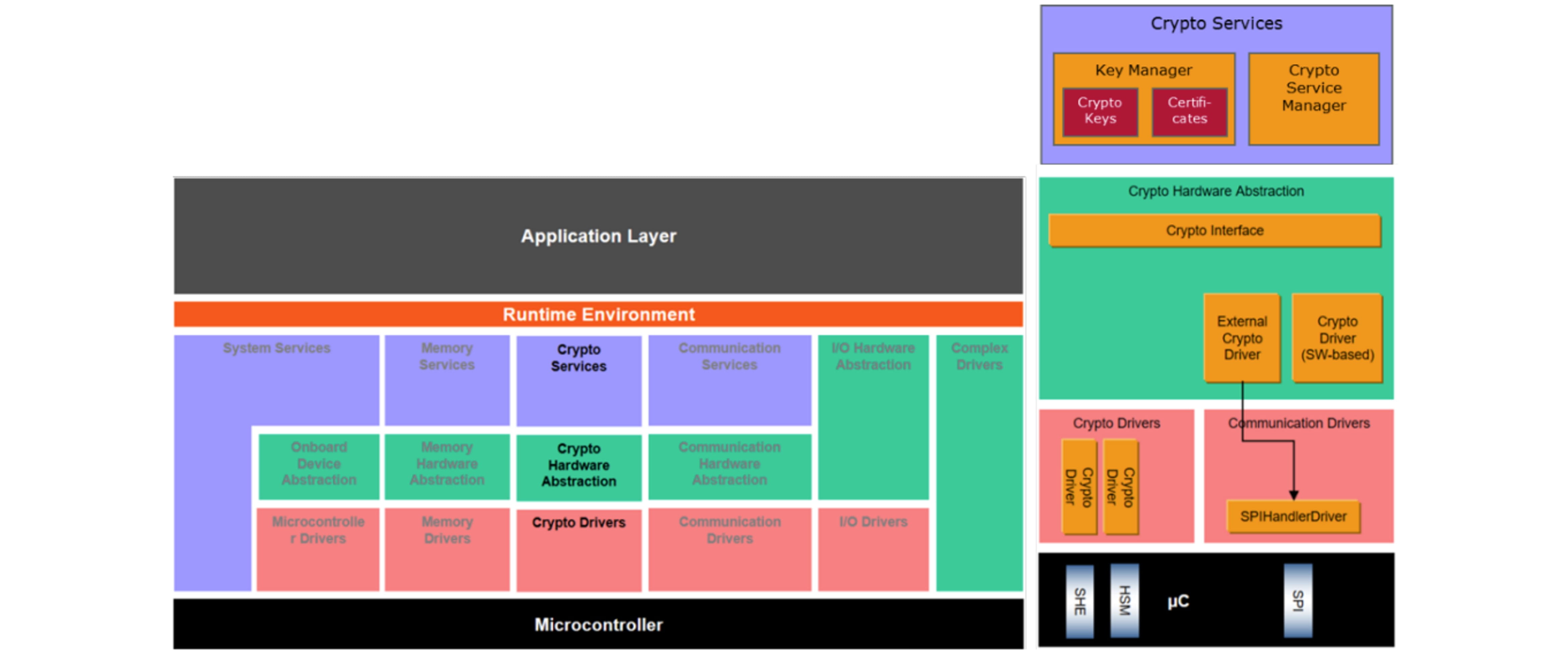Image resolution: width=1568 pixels, height=654 pixels.
Task: Select the Runtime Environment bar
Action: pyautogui.click(x=598, y=315)
